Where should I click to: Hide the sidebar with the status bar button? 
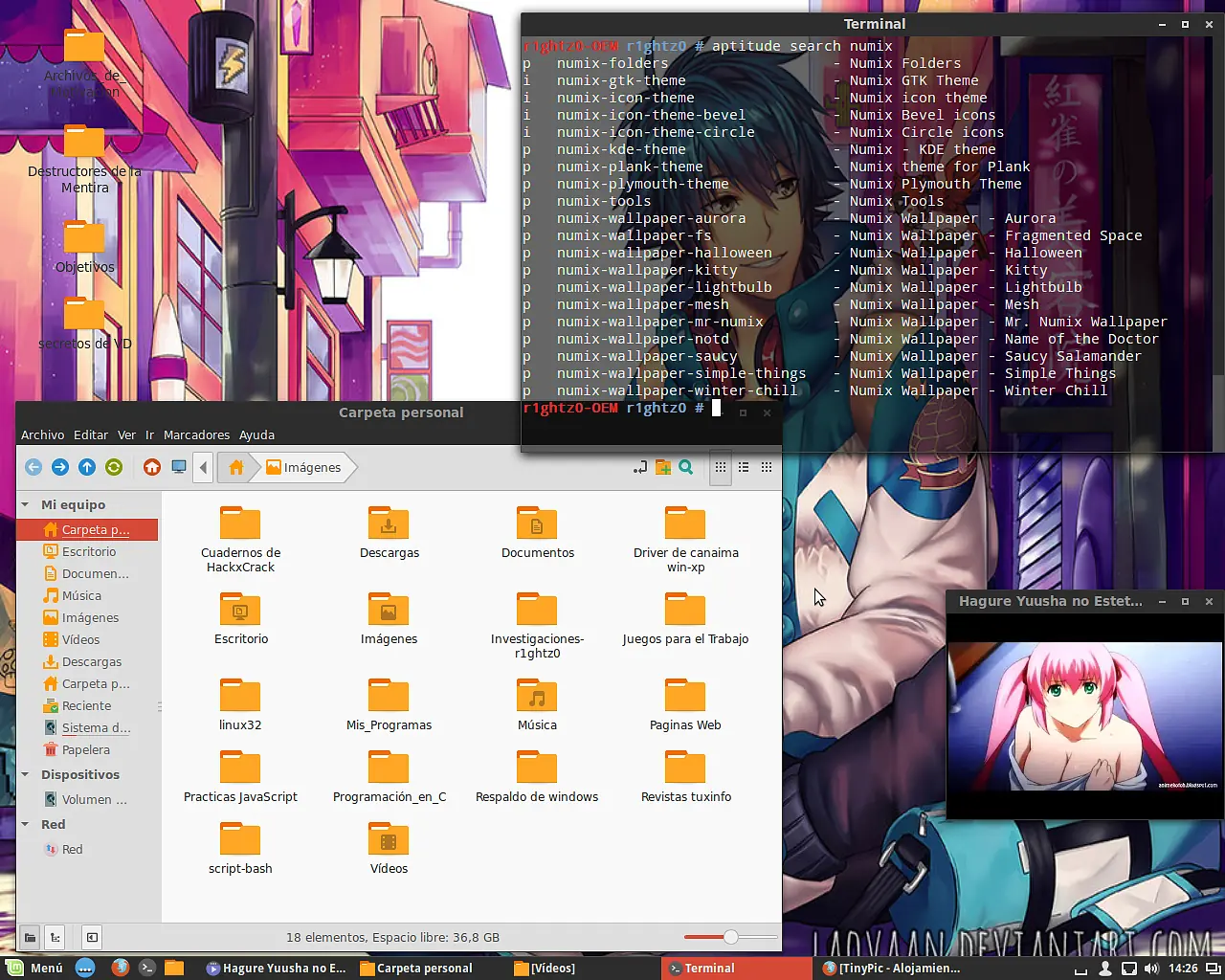click(x=92, y=937)
